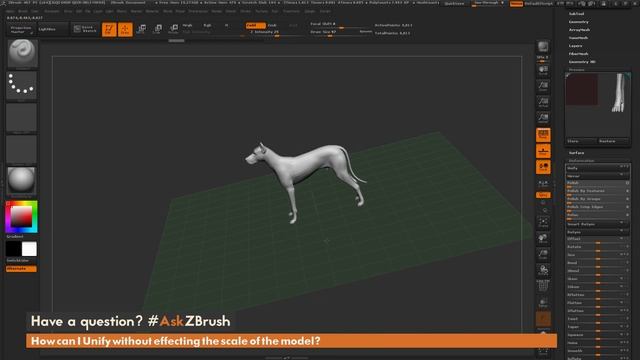This screenshot has height=360, width=640.
Task: Open the Material menu
Action: coord(152,11)
